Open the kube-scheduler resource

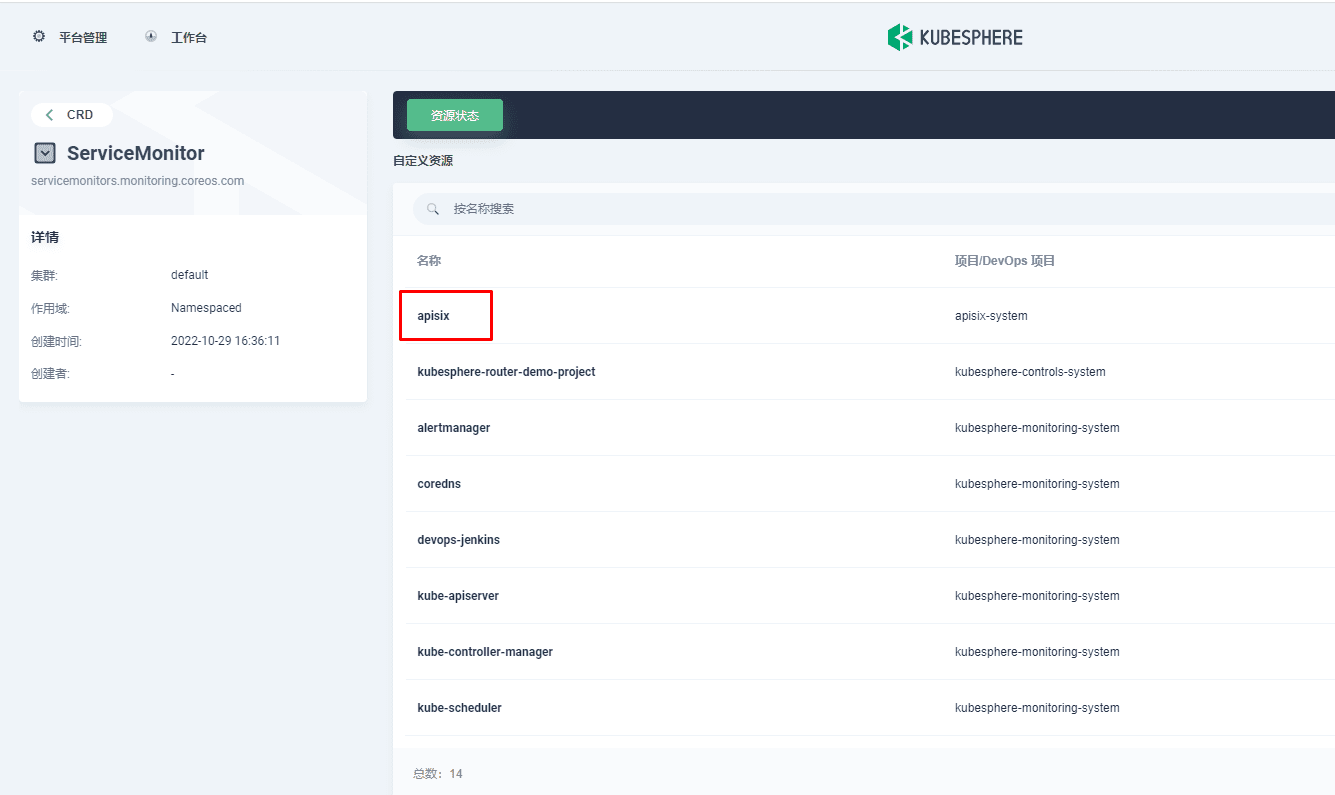459,708
